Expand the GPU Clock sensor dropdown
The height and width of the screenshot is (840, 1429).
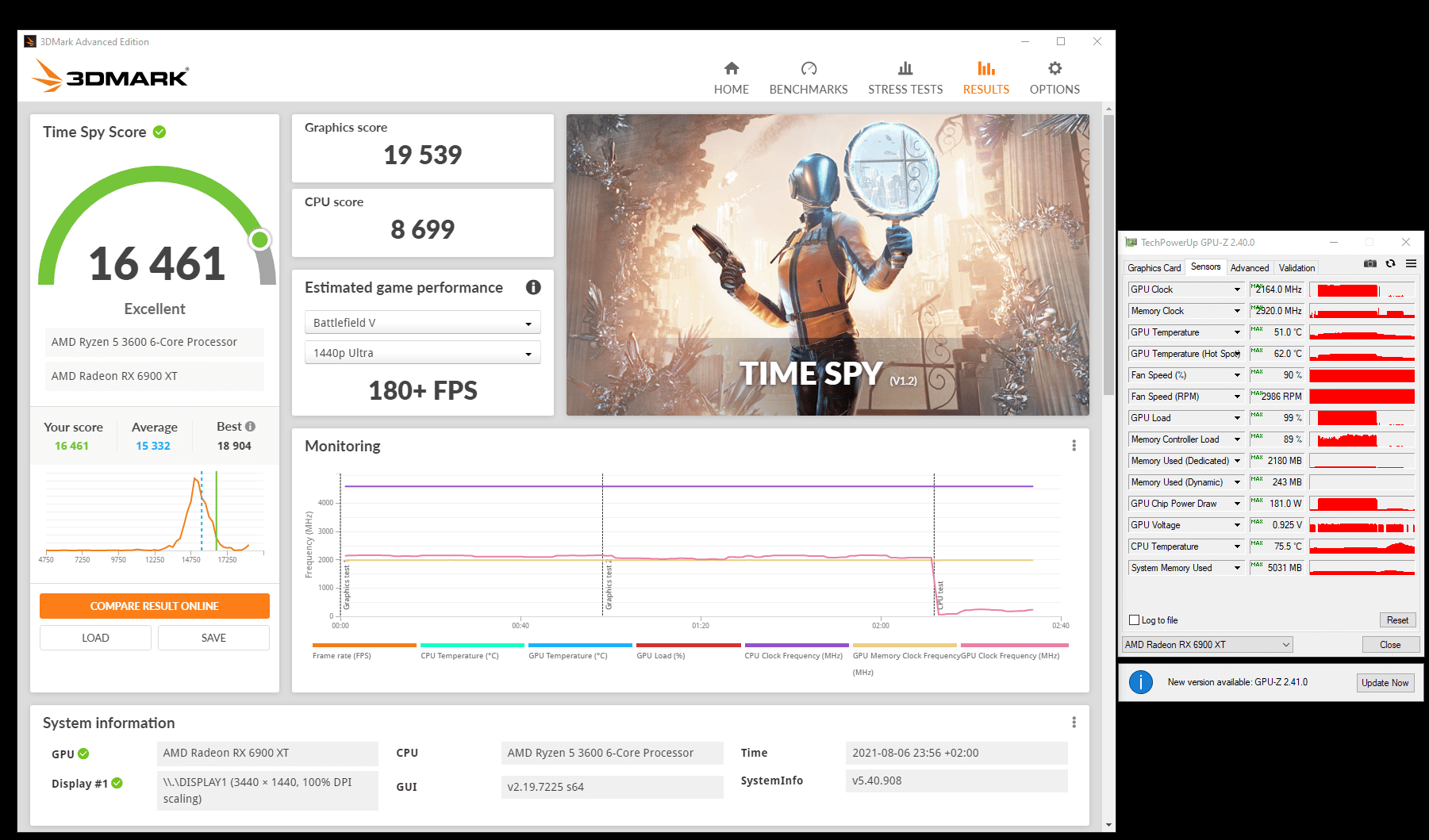point(1237,290)
